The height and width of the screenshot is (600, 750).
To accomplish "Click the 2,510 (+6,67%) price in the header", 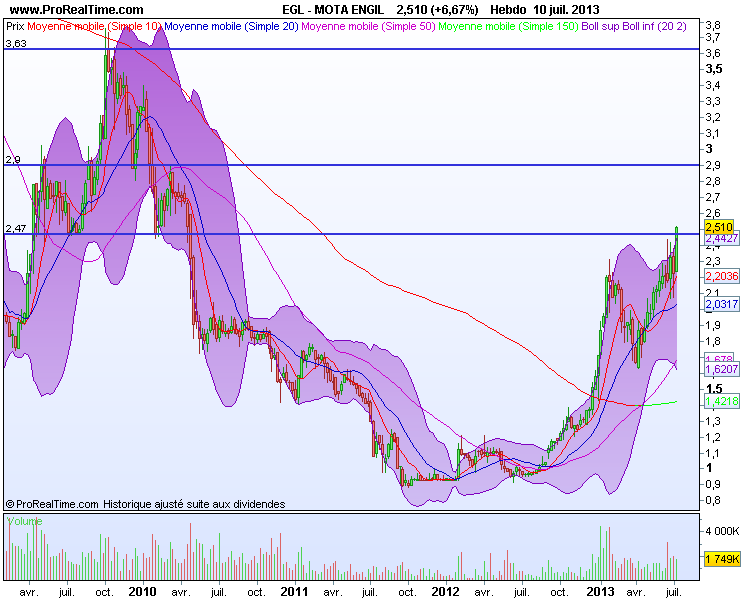I will 437,10.
